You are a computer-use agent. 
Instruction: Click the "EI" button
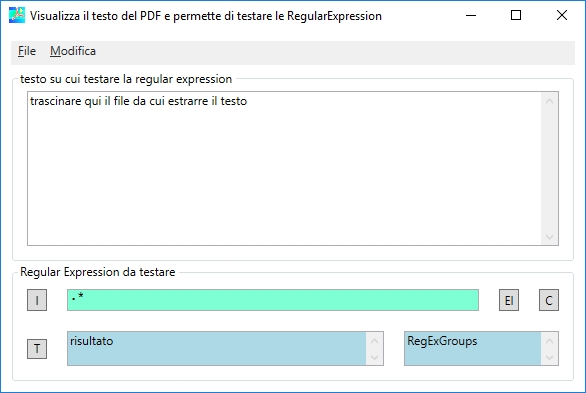pos(509,300)
